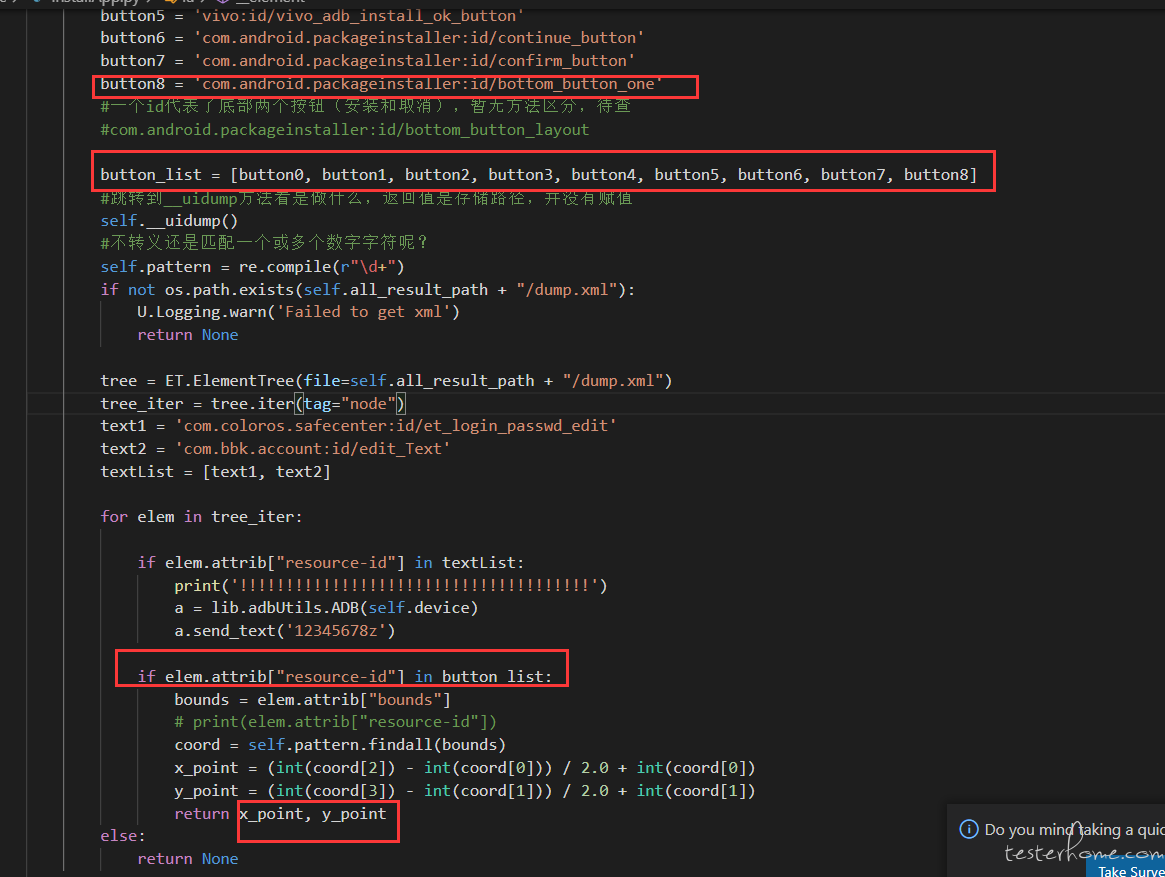
Task: Click button0 inside the button_list array
Action: point(270,175)
